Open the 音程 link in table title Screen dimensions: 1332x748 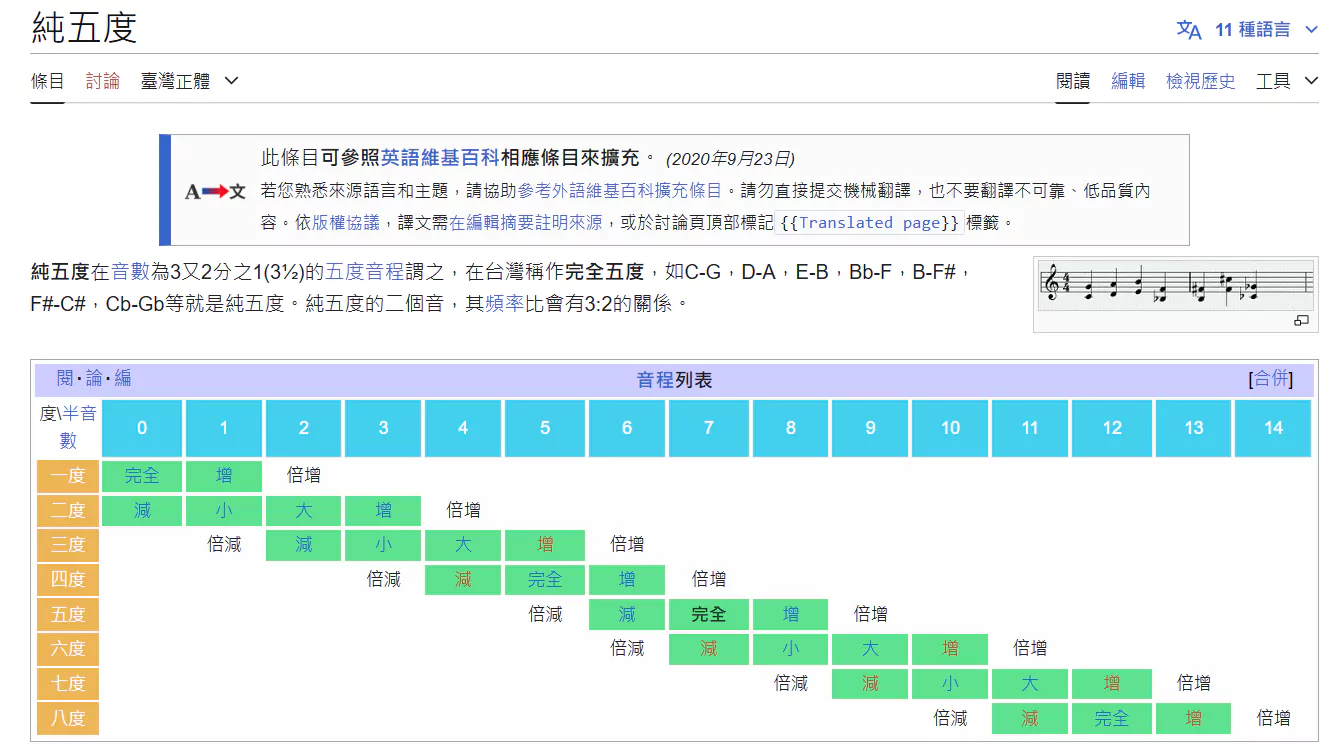click(655, 380)
